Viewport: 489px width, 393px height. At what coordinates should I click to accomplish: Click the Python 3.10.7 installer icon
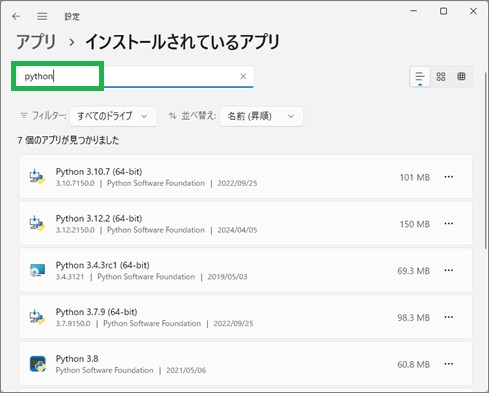click(x=37, y=177)
